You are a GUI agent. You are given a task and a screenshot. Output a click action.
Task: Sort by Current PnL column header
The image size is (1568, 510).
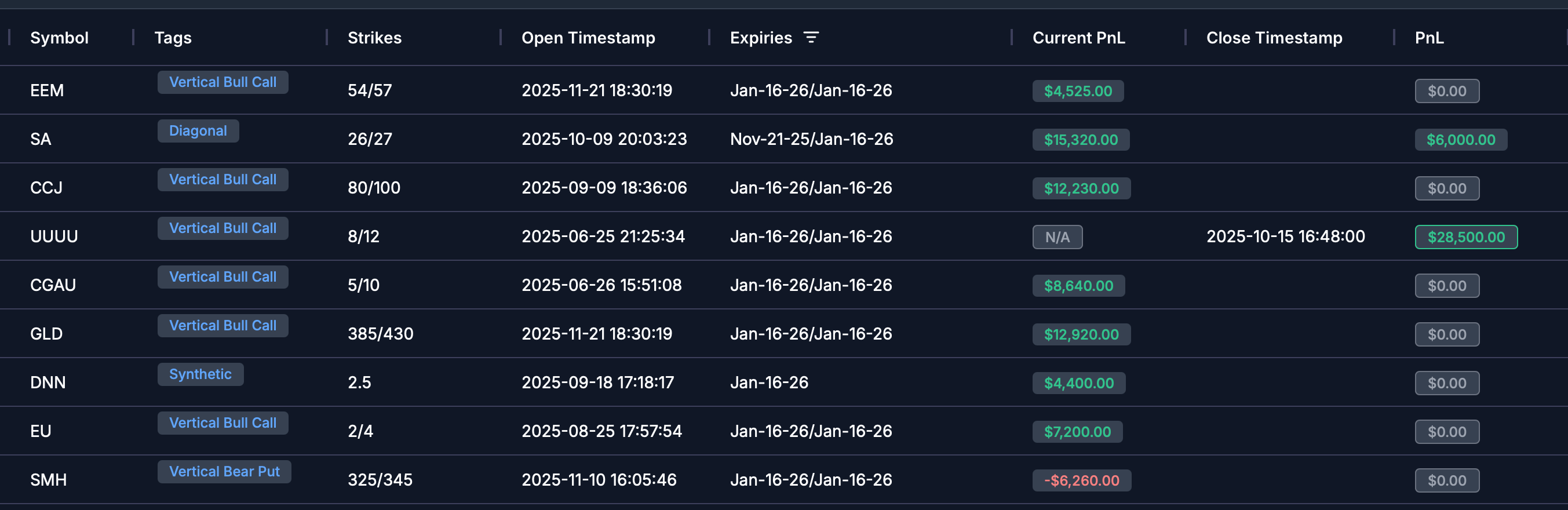coord(1078,38)
